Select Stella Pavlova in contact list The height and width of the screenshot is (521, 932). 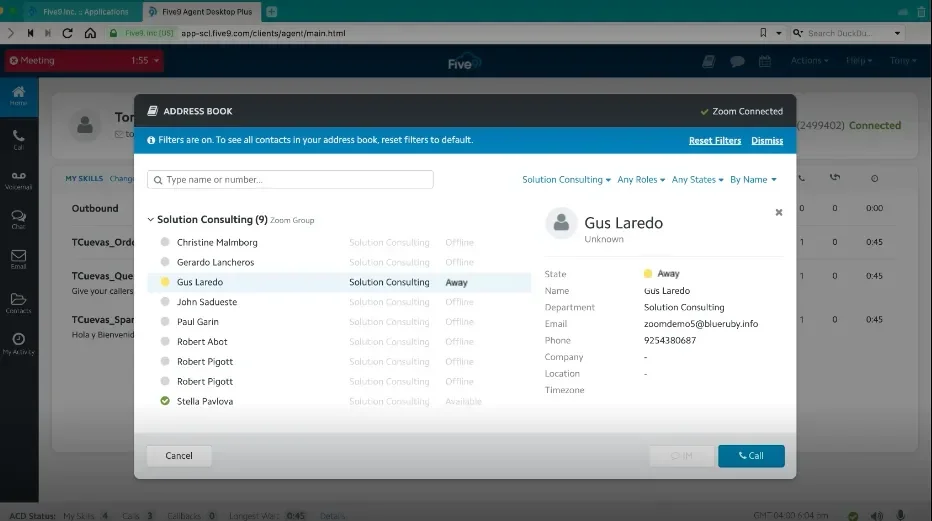(x=205, y=402)
